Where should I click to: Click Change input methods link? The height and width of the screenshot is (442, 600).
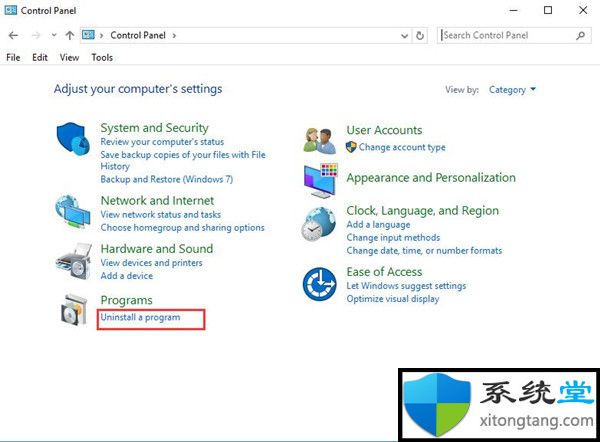[393, 237]
